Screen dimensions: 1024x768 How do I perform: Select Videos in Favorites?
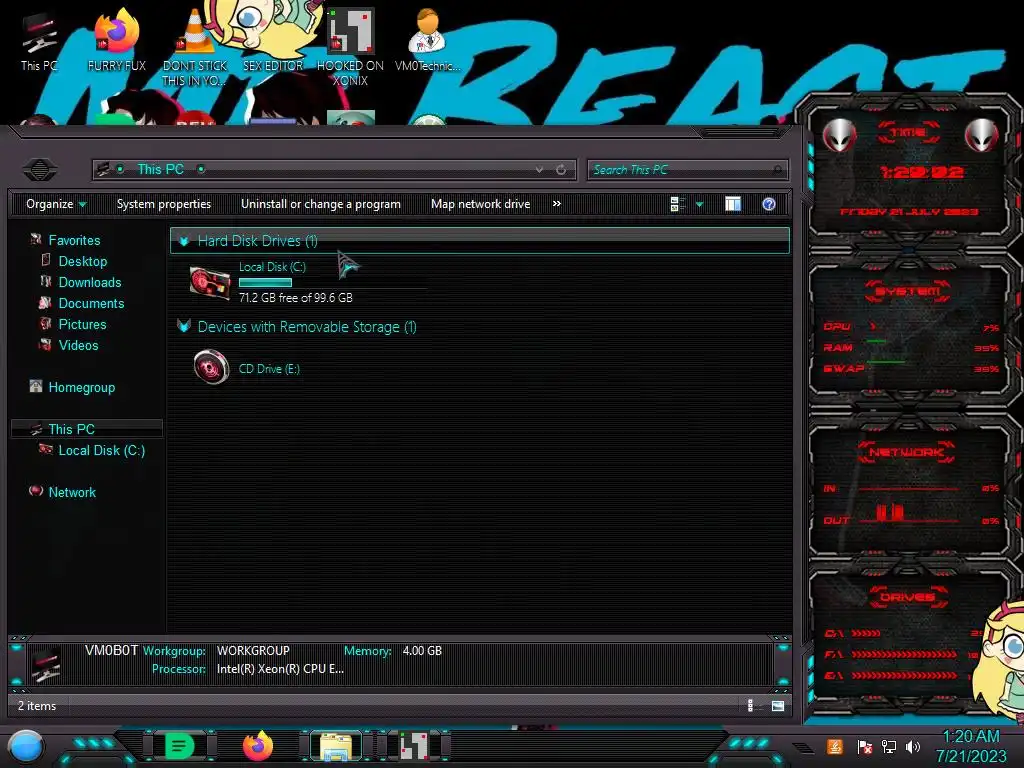pyautogui.click(x=78, y=345)
